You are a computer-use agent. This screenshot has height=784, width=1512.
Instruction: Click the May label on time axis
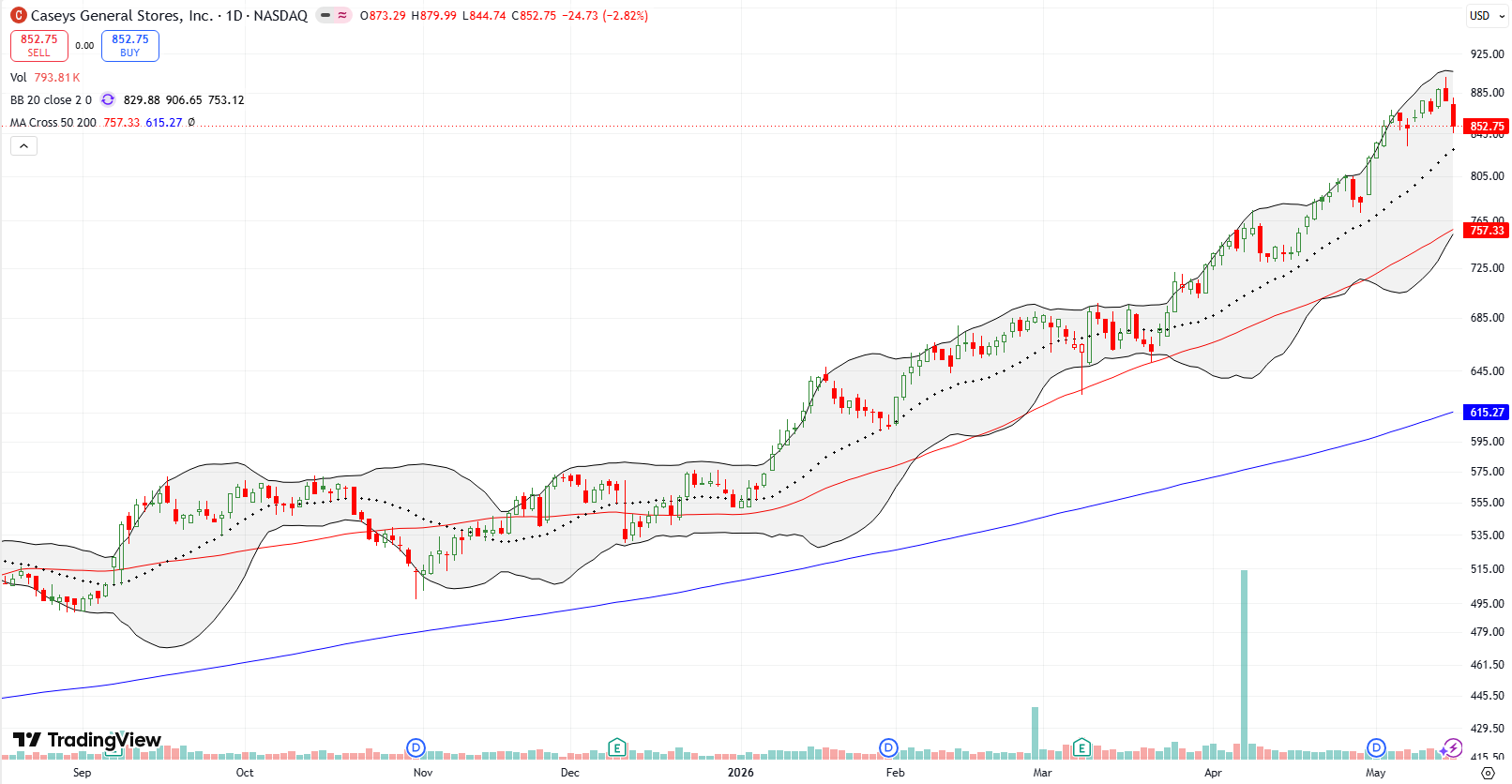1376,773
